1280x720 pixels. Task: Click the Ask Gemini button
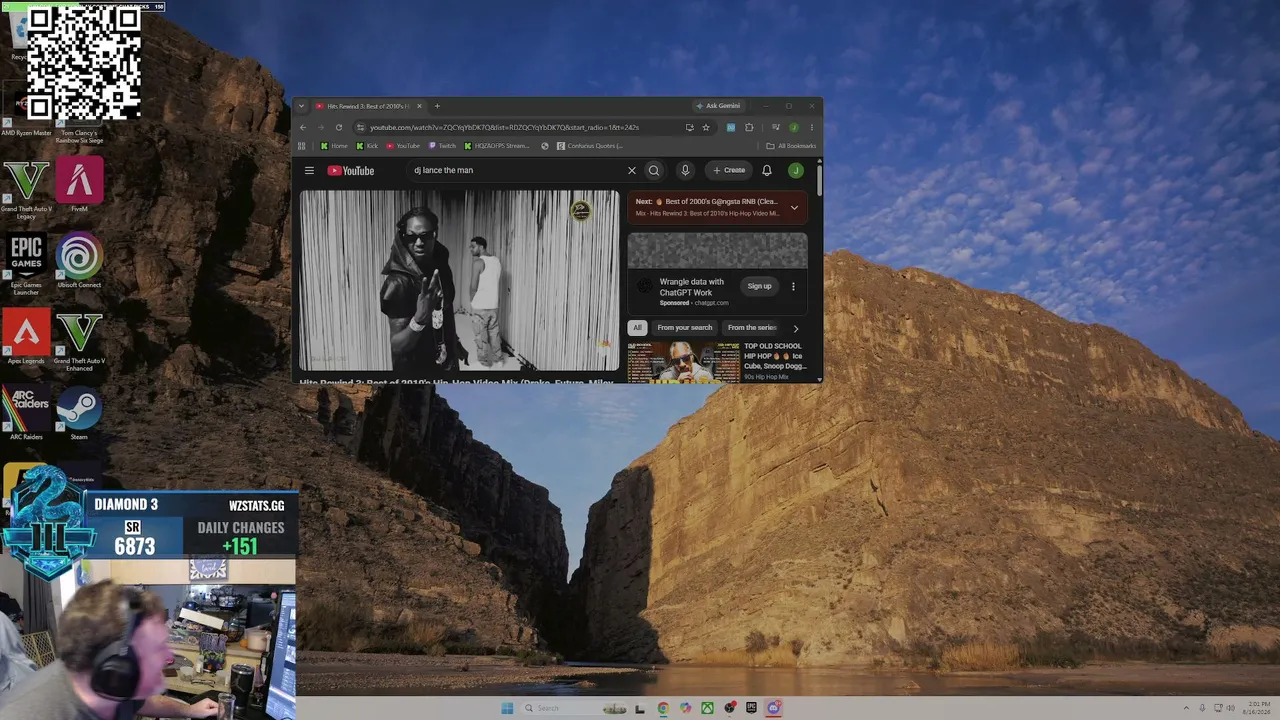tap(718, 106)
